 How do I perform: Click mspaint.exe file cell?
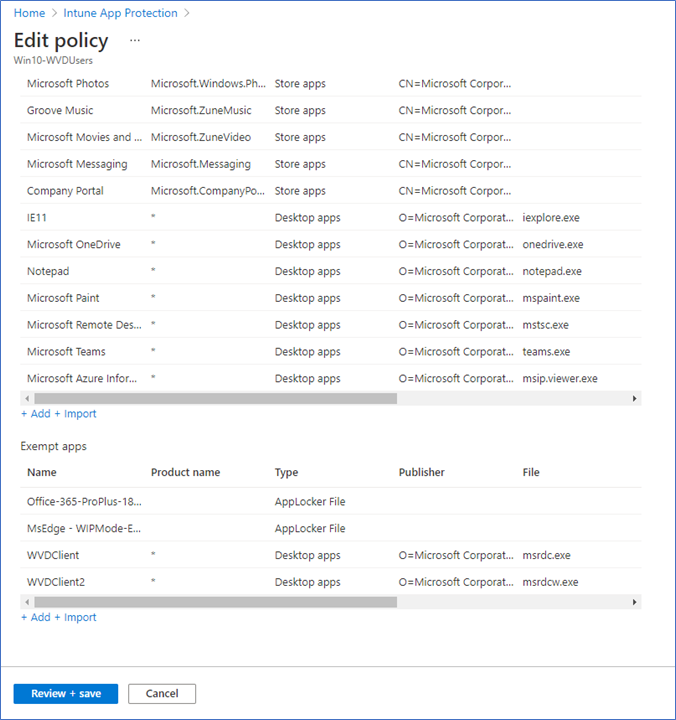tap(551, 298)
